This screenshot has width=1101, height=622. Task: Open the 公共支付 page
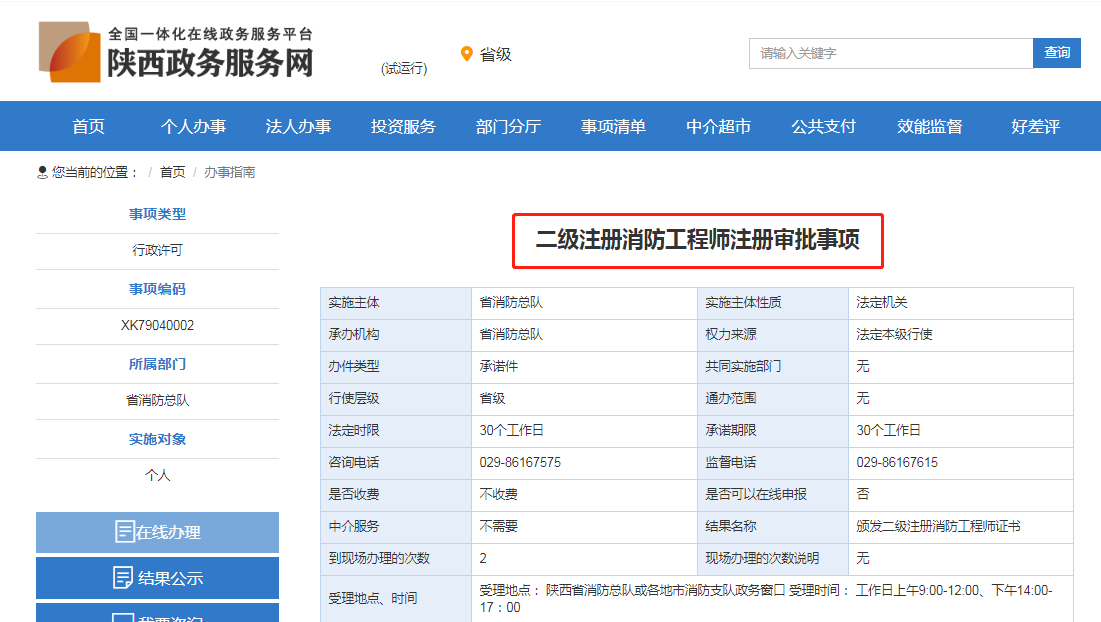pos(823,126)
